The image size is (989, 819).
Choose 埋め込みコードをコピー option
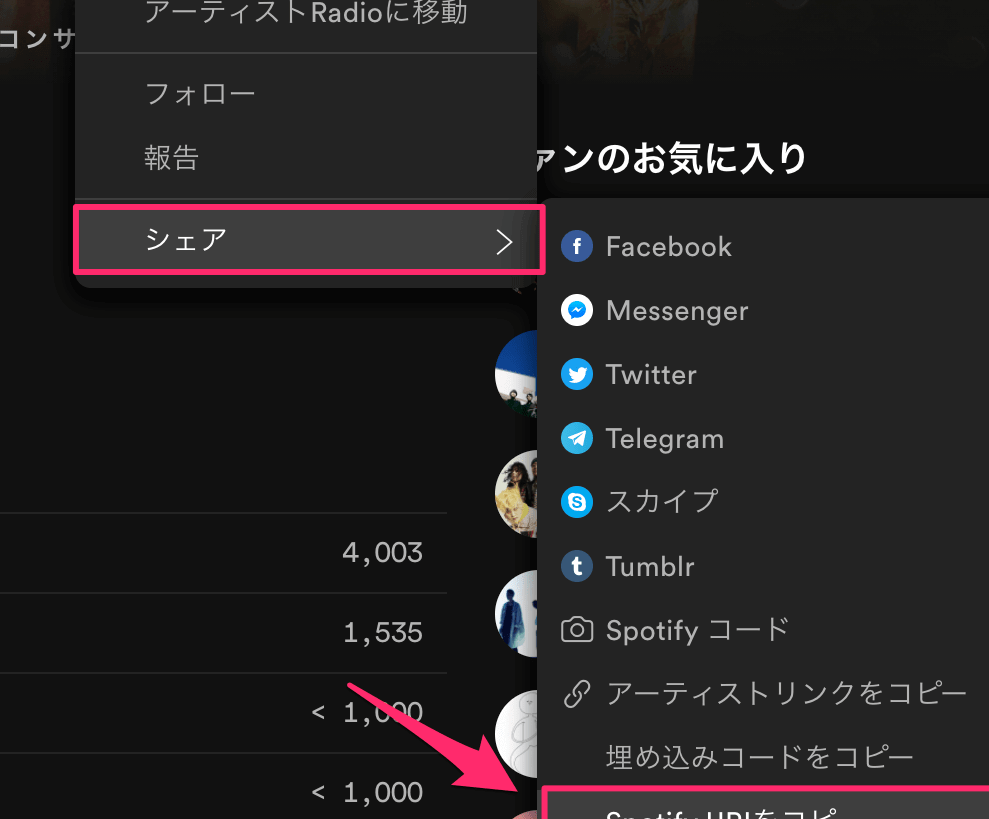tap(759, 757)
